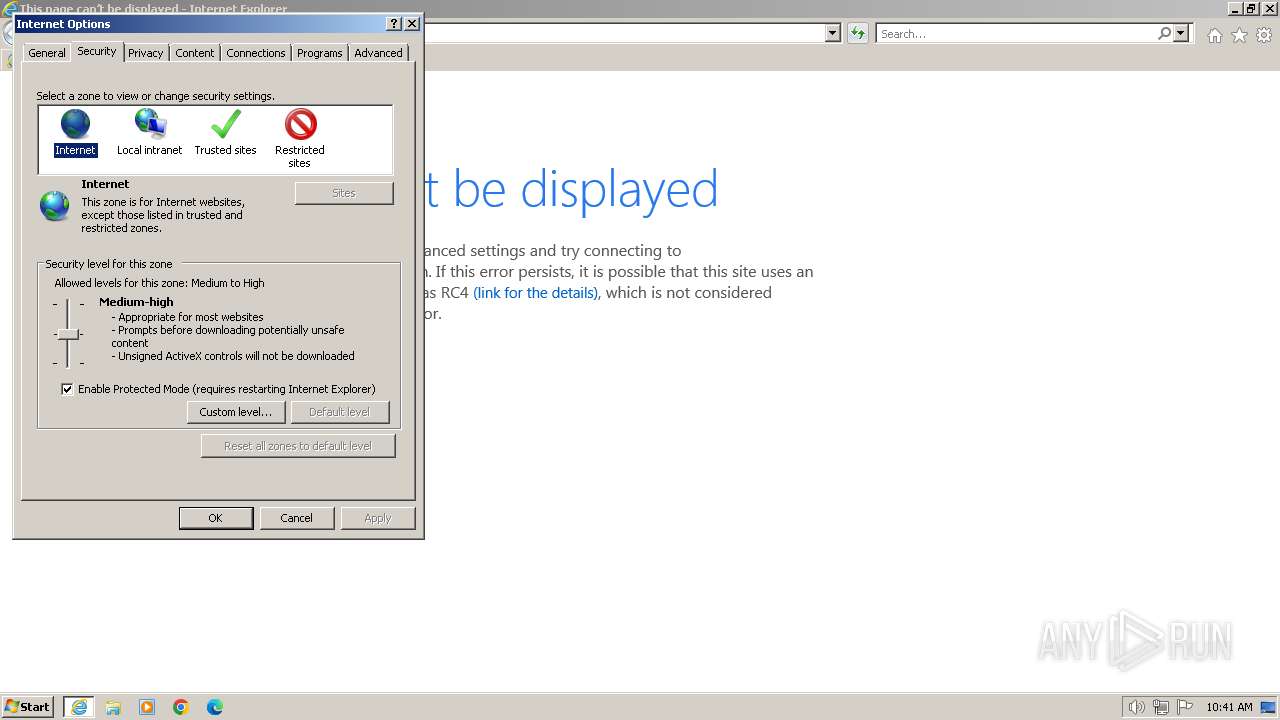Click the Sites button

344,193
